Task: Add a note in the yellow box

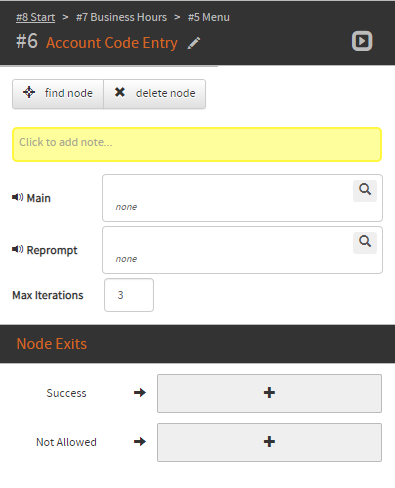Action: (197, 144)
